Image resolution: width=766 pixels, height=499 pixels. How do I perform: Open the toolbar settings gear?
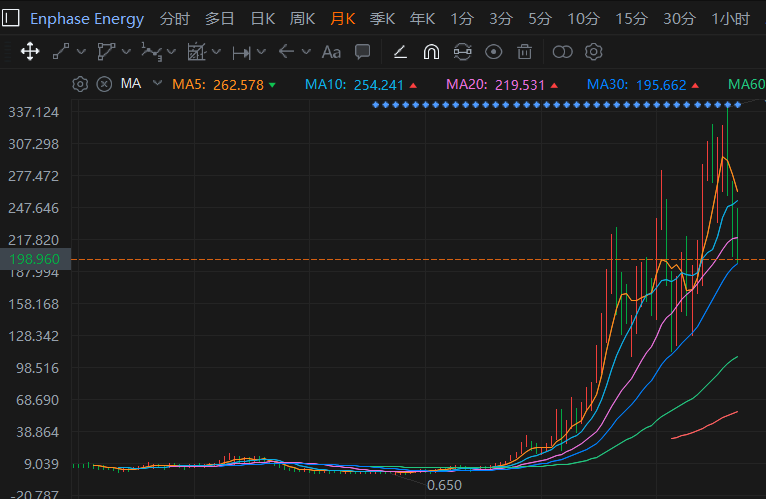pos(593,51)
